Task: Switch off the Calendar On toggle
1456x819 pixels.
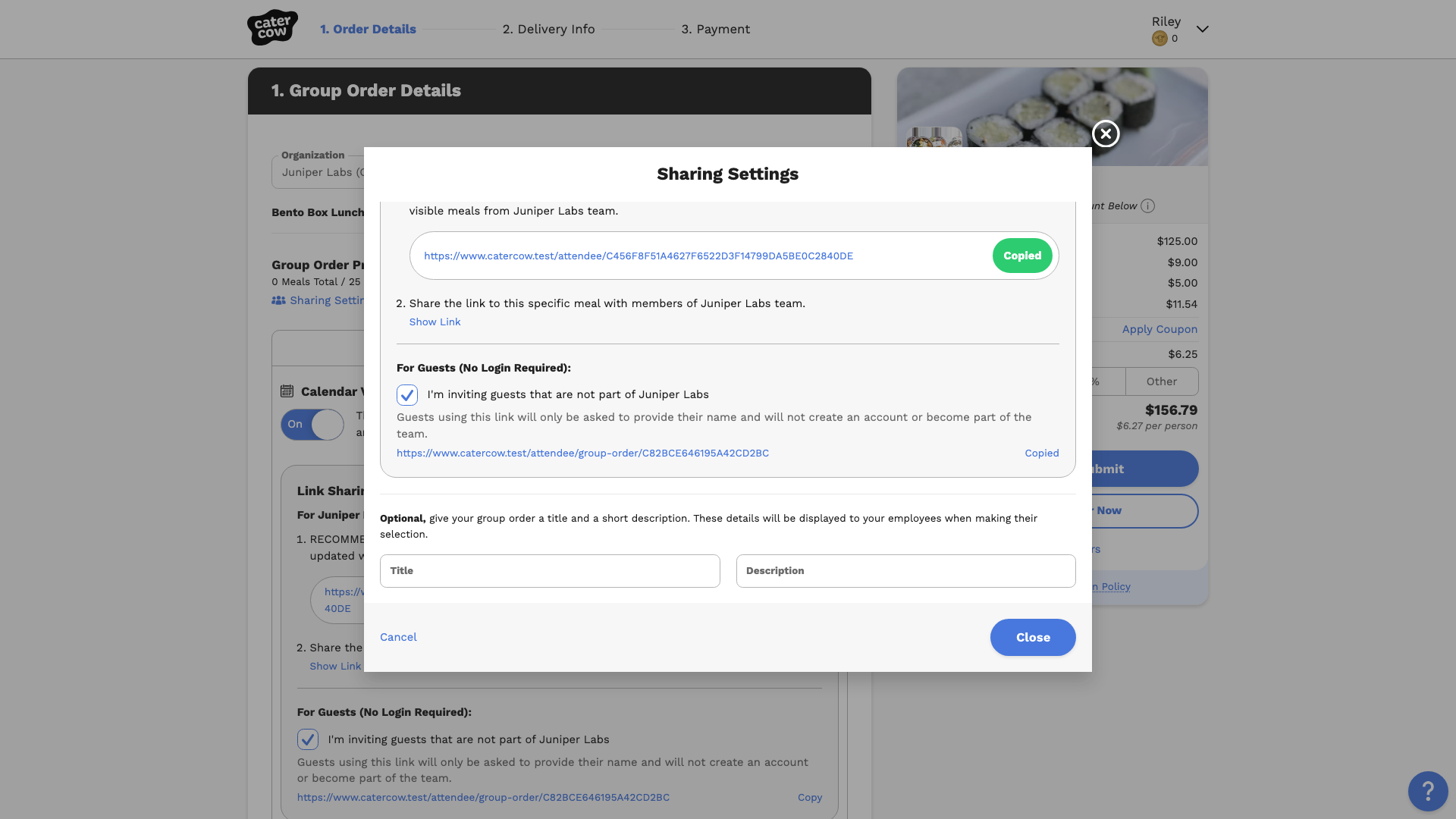Action: 312,425
